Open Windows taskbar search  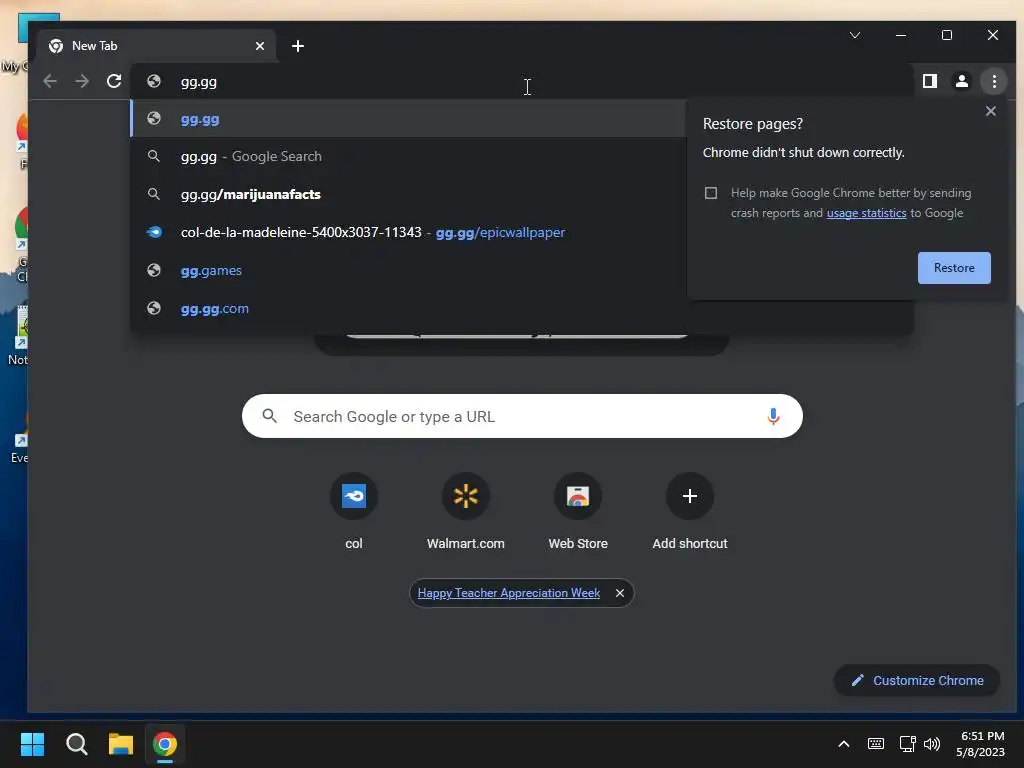point(76,744)
